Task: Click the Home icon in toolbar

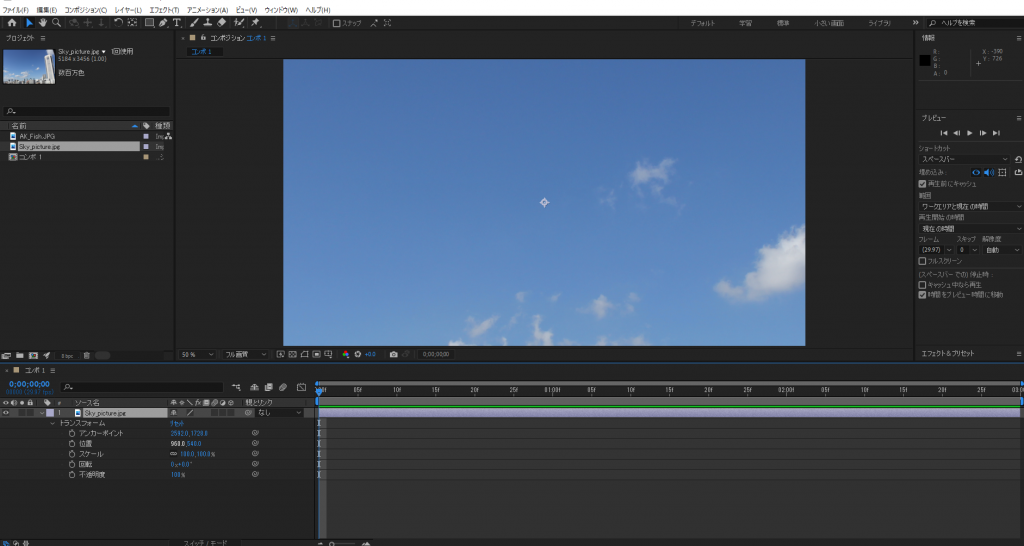Action: [12, 23]
